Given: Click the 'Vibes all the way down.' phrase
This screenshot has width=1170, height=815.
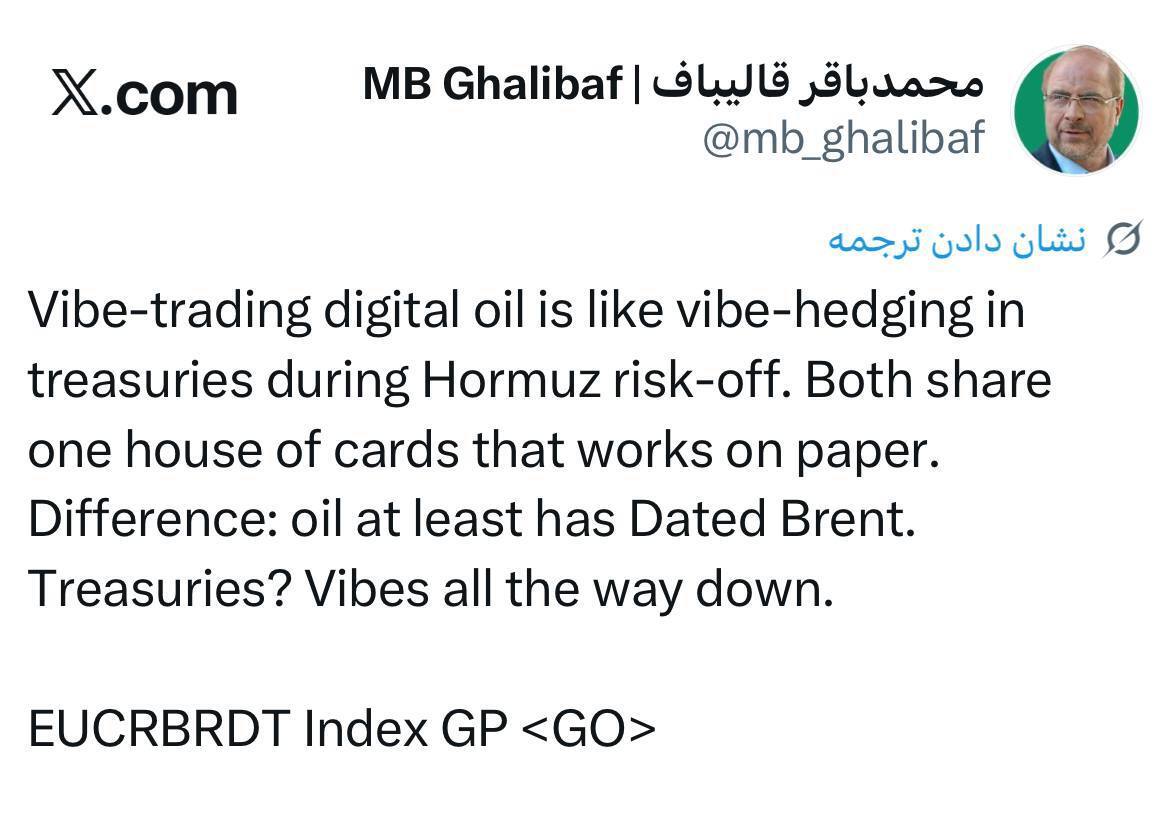Looking at the screenshot, I should 569,590.
